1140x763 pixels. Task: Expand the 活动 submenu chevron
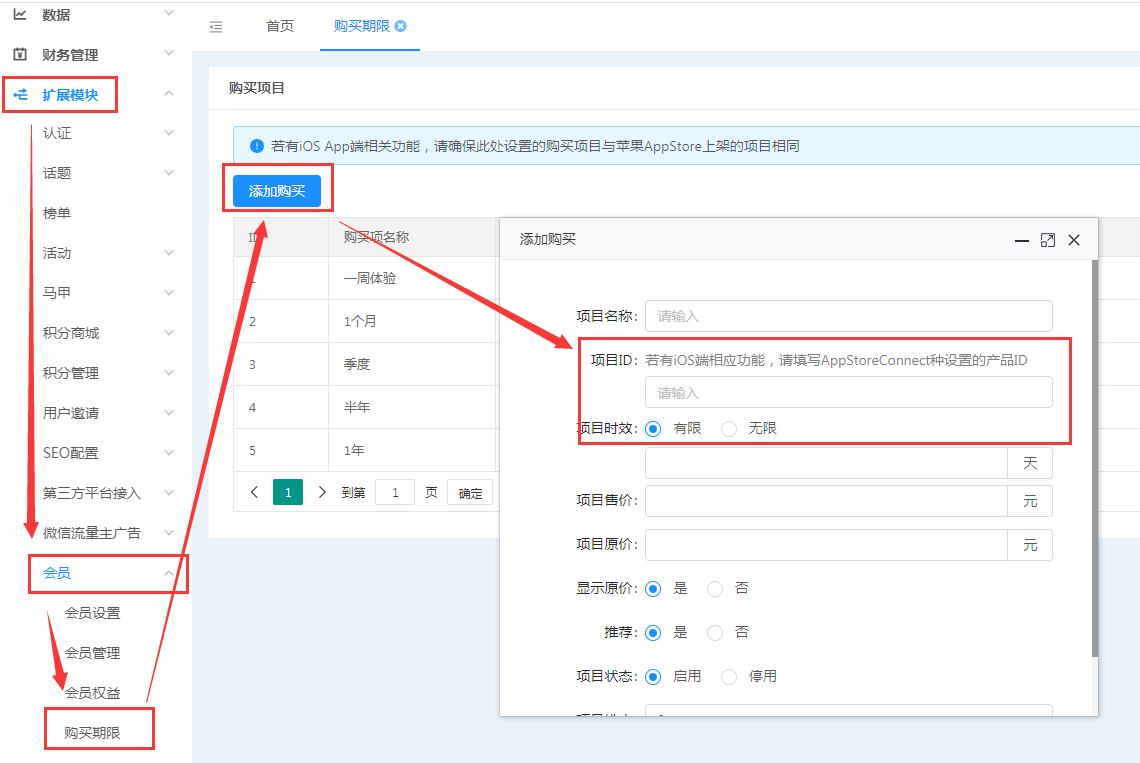[169, 253]
